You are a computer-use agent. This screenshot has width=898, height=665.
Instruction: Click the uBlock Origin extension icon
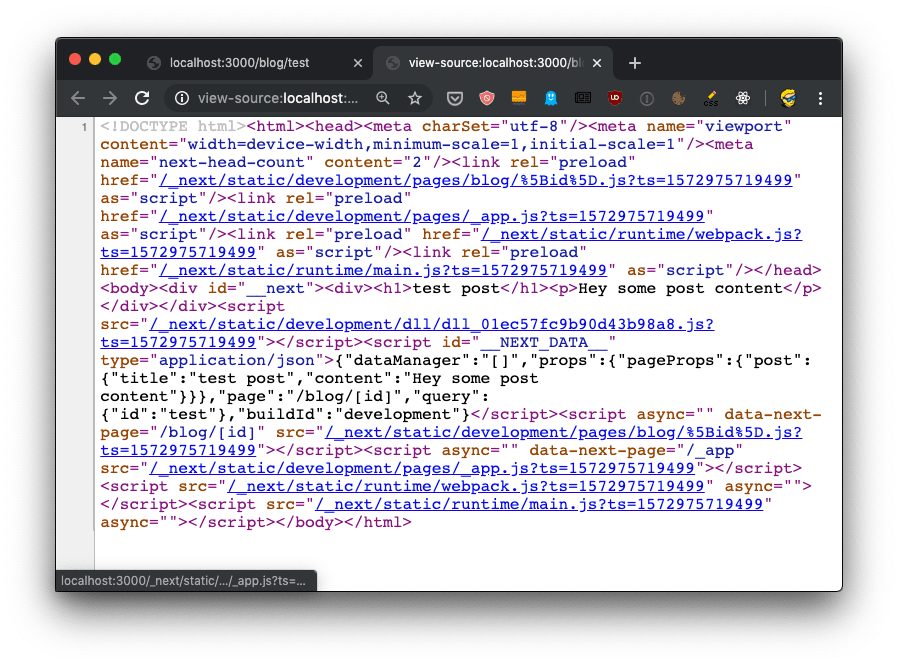pos(615,98)
